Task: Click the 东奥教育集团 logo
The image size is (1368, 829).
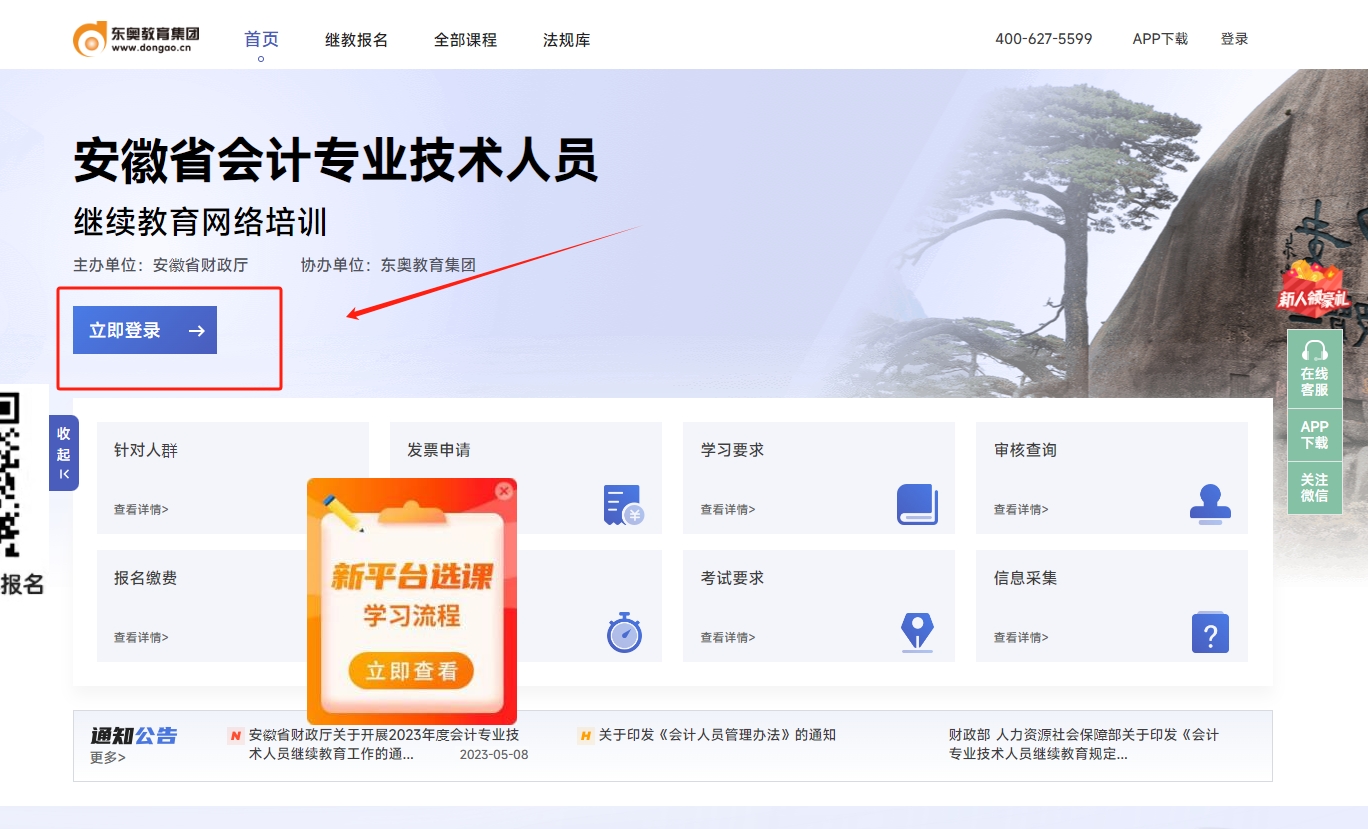Action: [138, 36]
